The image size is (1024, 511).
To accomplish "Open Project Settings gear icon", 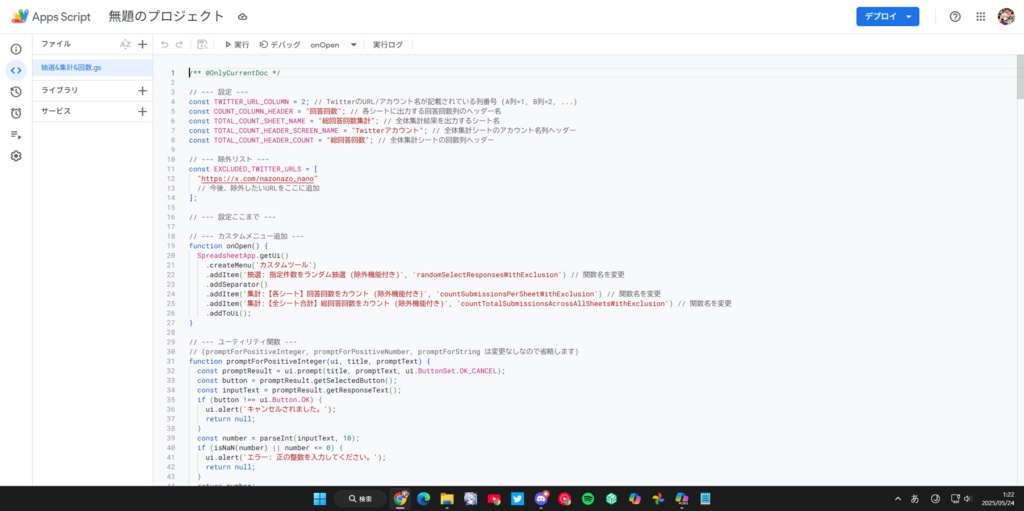I will point(16,156).
